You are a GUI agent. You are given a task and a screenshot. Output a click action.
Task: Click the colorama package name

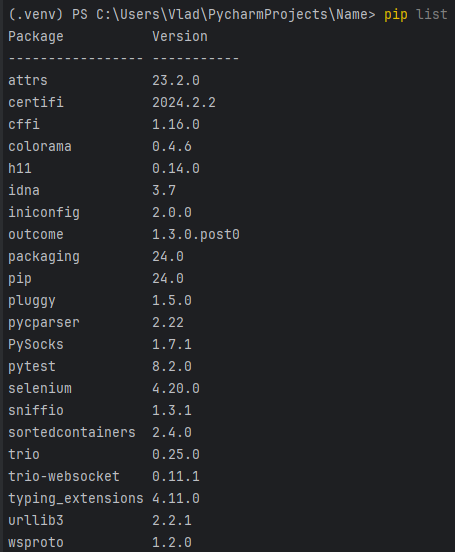[40, 146]
